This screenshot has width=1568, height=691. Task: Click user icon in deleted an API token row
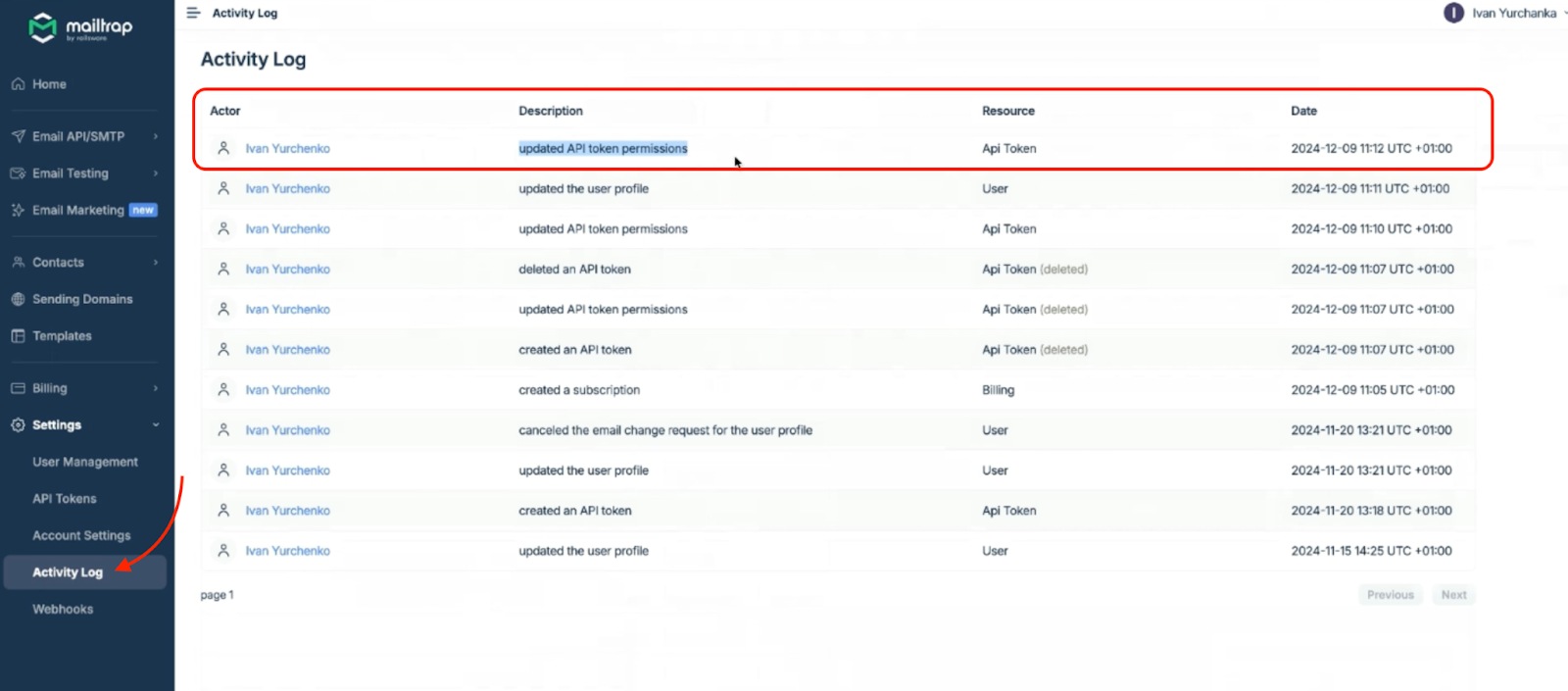click(223, 269)
